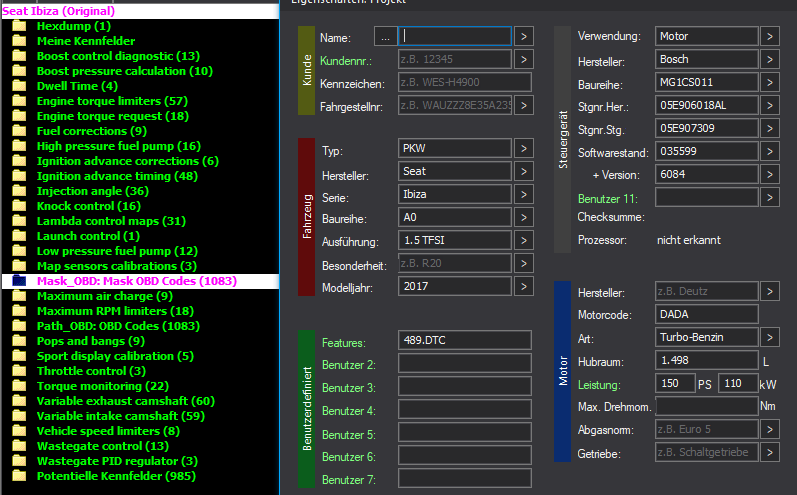Select Variable intake camshaft (59) entry
The width and height of the screenshot is (797, 495).
[121, 416]
